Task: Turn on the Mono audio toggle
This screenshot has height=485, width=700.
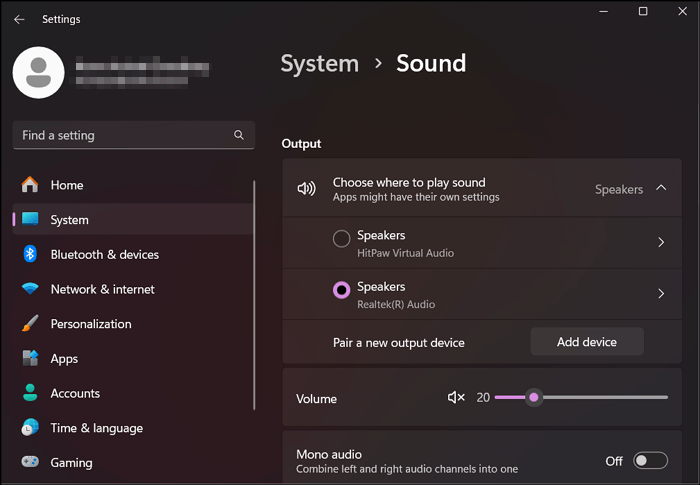Action: click(x=650, y=461)
